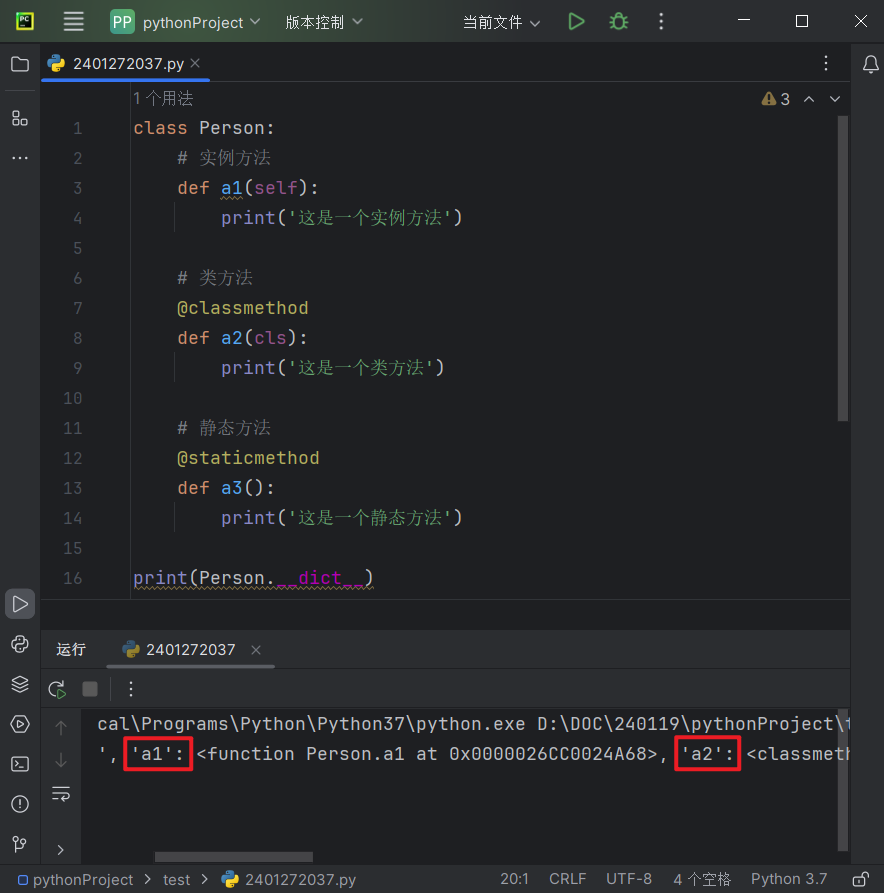
Task: Click the 20:1 caret position indicator
Action: tap(514, 879)
